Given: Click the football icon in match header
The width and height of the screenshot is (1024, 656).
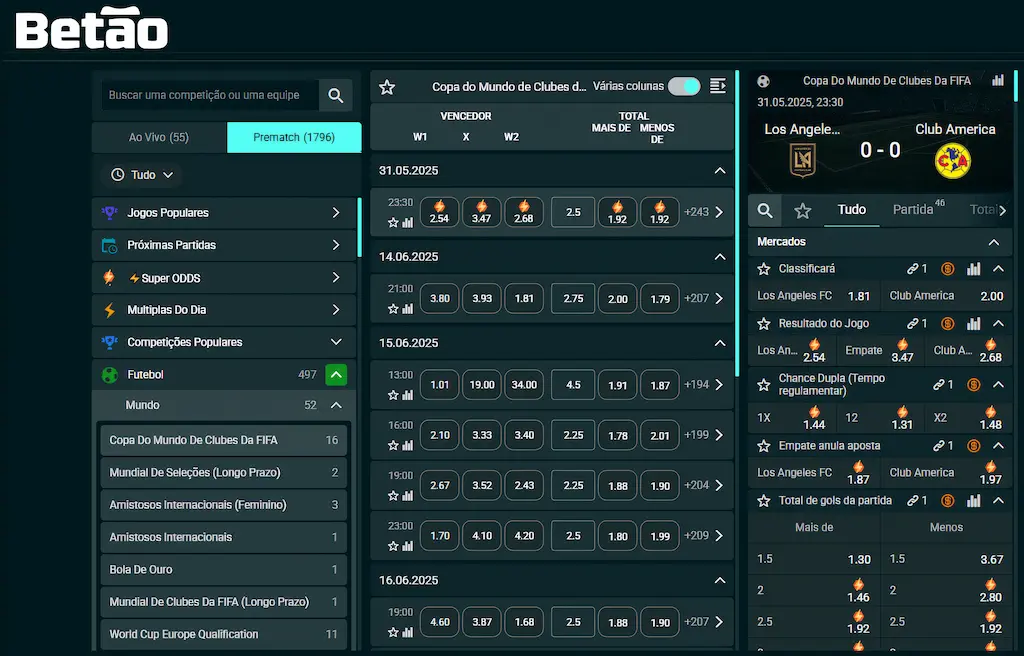Looking at the screenshot, I should (763, 82).
